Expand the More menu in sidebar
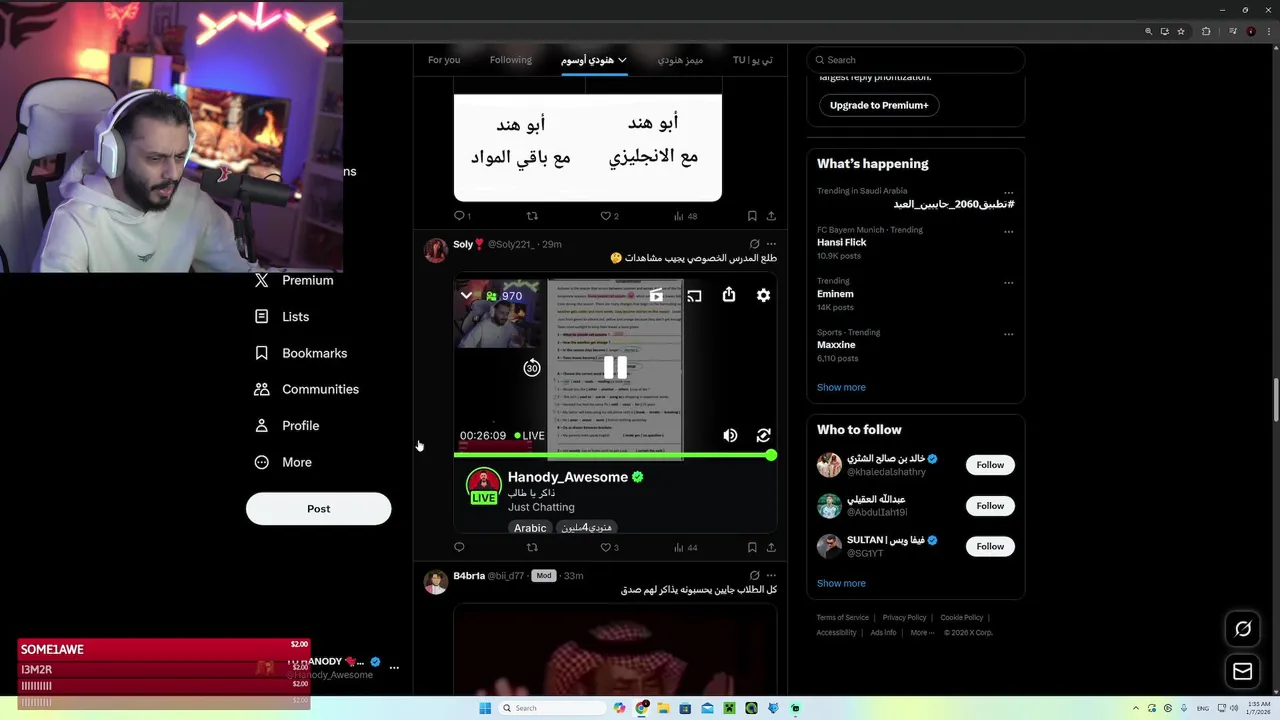The width and height of the screenshot is (1280, 720). pyautogui.click(x=283, y=462)
